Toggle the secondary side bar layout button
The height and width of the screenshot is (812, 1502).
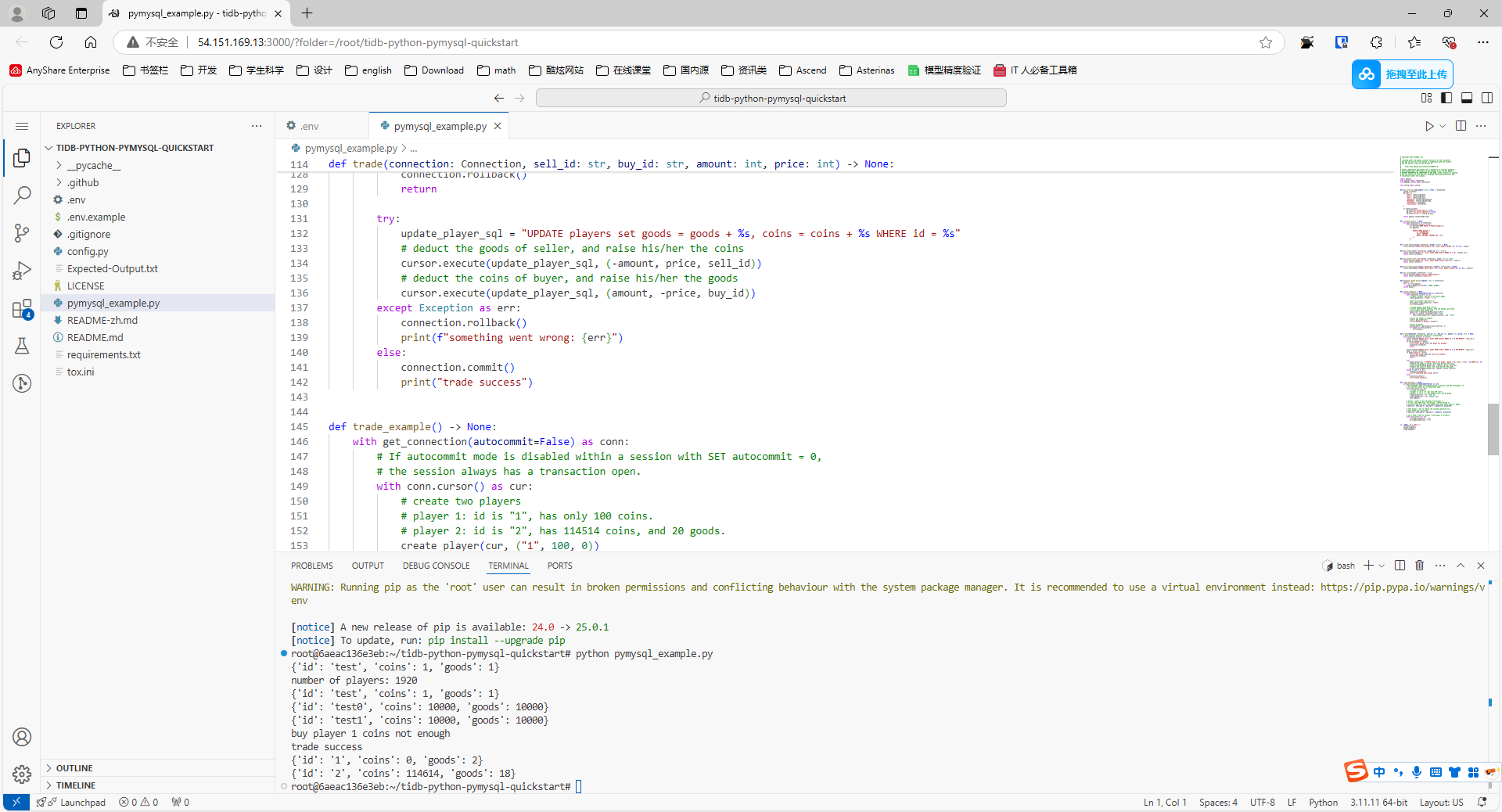[x=1487, y=98]
